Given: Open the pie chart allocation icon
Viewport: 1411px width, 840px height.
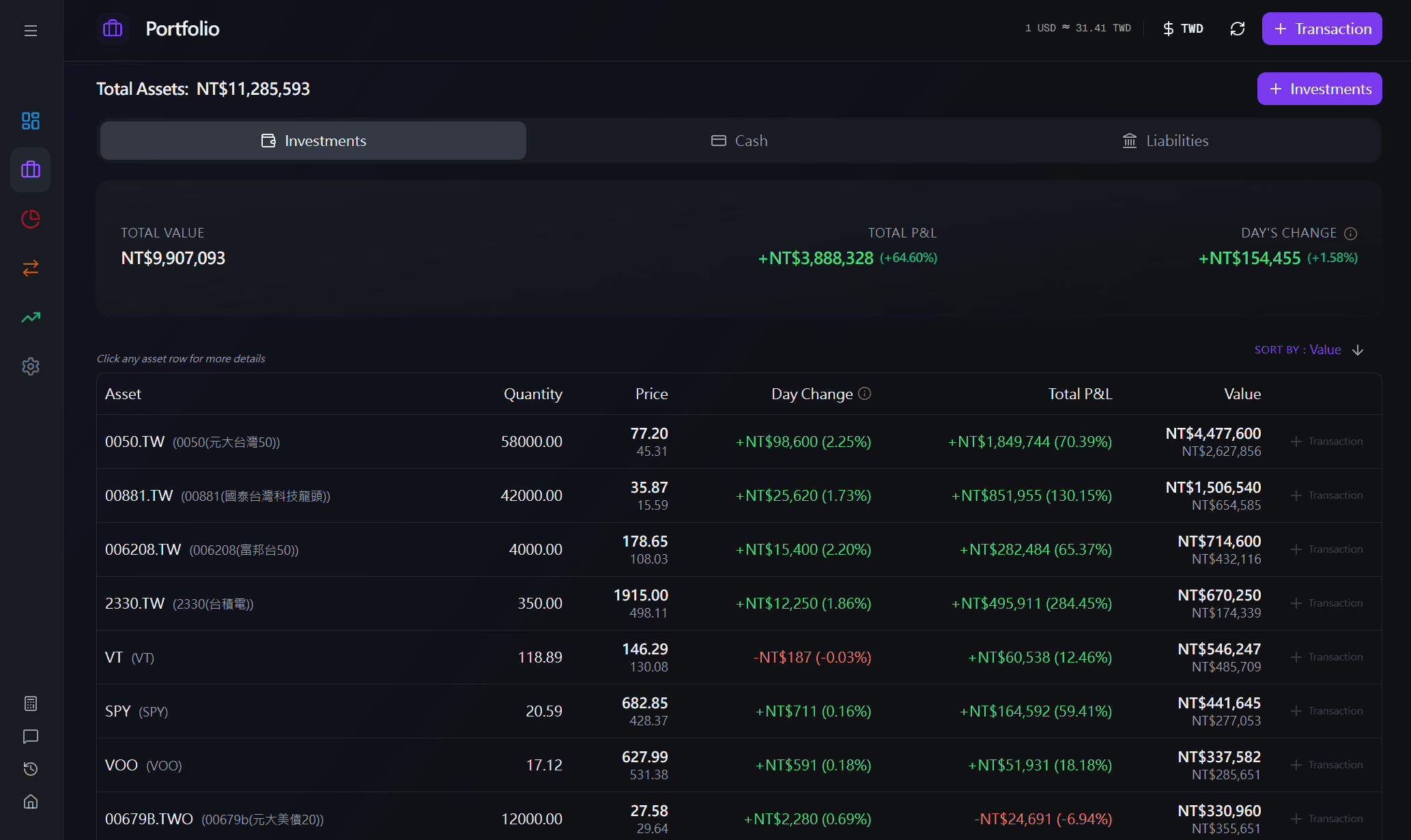Looking at the screenshot, I should click(x=31, y=219).
